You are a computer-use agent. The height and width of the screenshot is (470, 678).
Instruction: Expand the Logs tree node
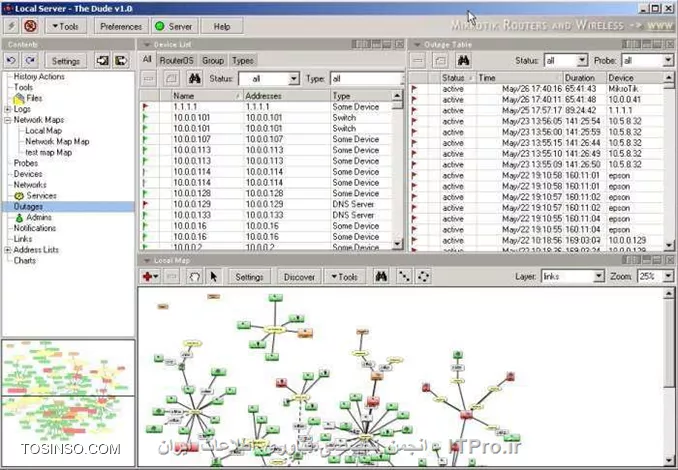tap(7, 109)
